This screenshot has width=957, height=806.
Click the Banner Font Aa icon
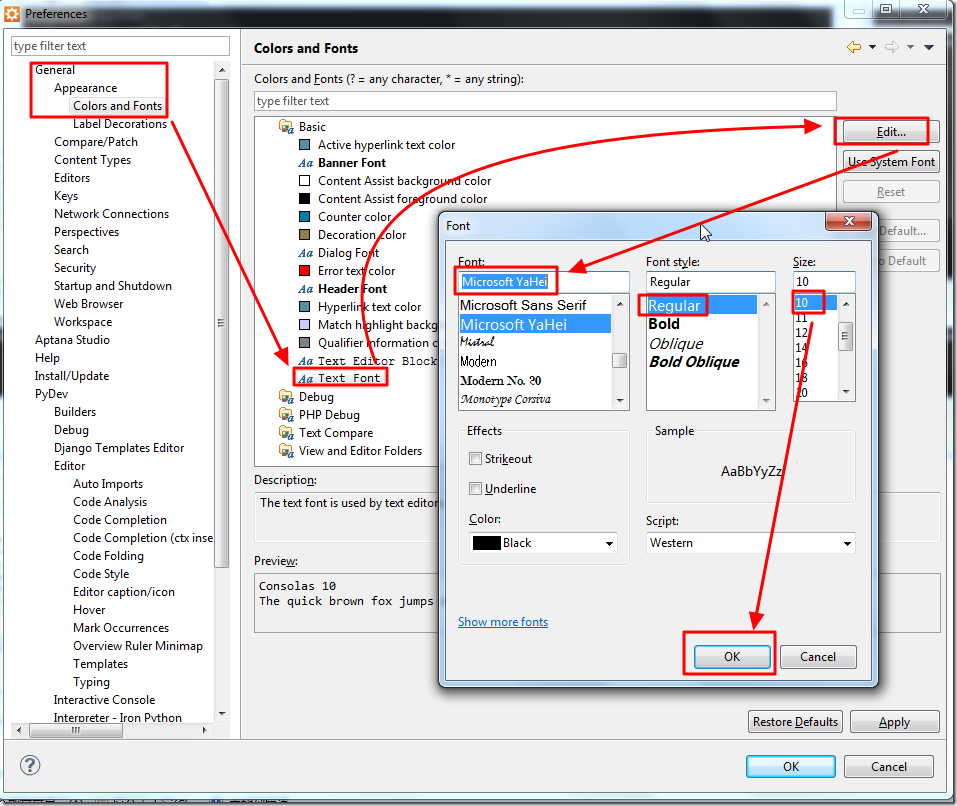pyautogui.click(x=305, y=163)
